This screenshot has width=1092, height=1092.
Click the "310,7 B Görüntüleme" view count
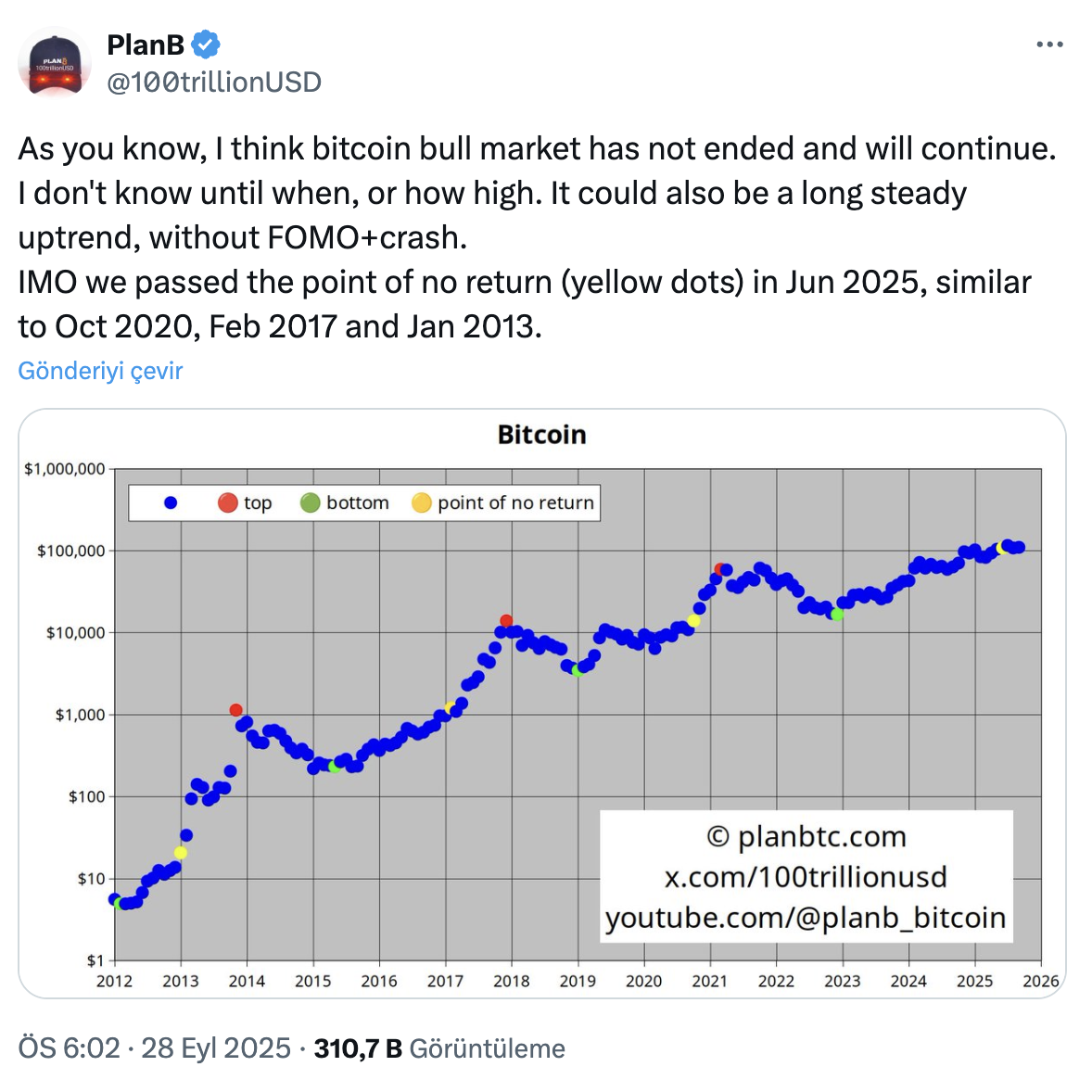tap(439, 1048)
